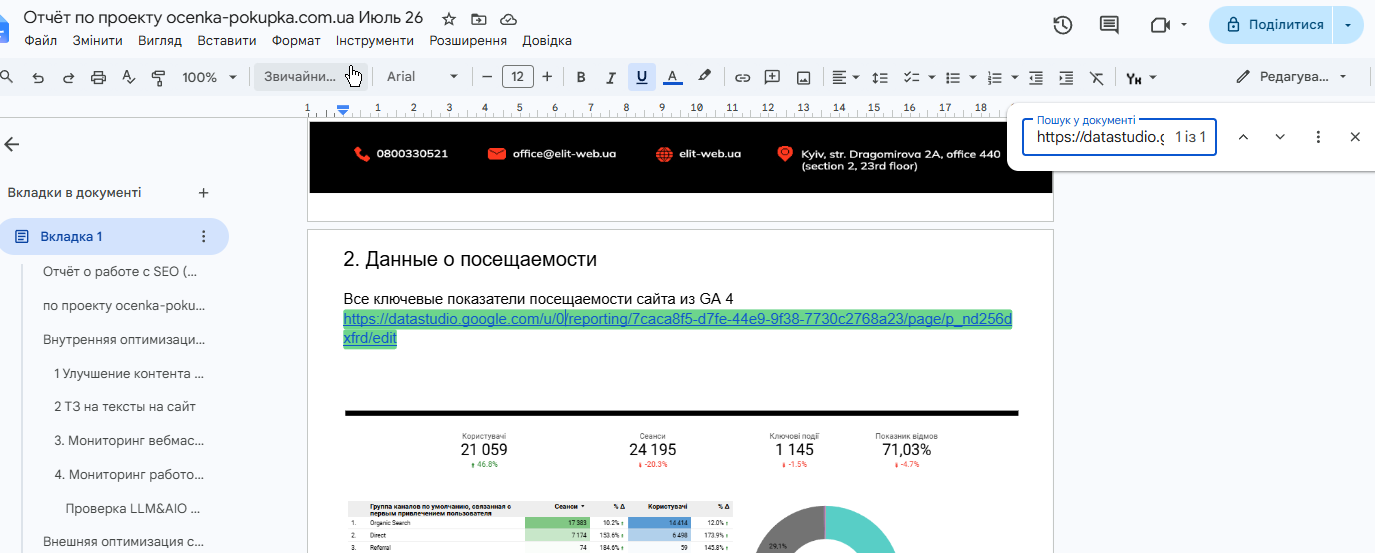Close the find in document bar
Screen dimensions: 1375x553
[1355, 137]
